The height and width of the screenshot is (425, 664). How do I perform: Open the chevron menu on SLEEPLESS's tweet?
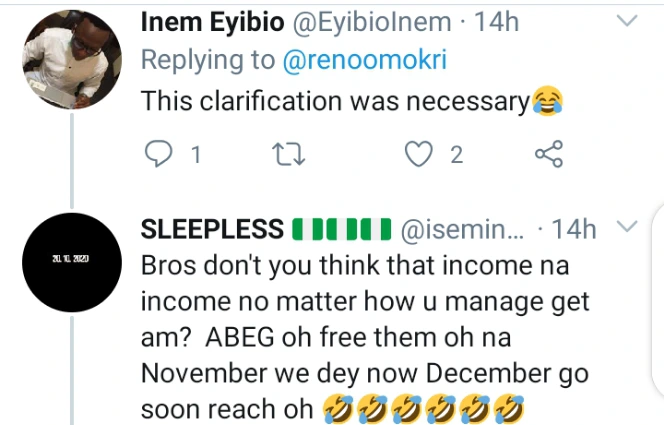(x=627, y=227)
